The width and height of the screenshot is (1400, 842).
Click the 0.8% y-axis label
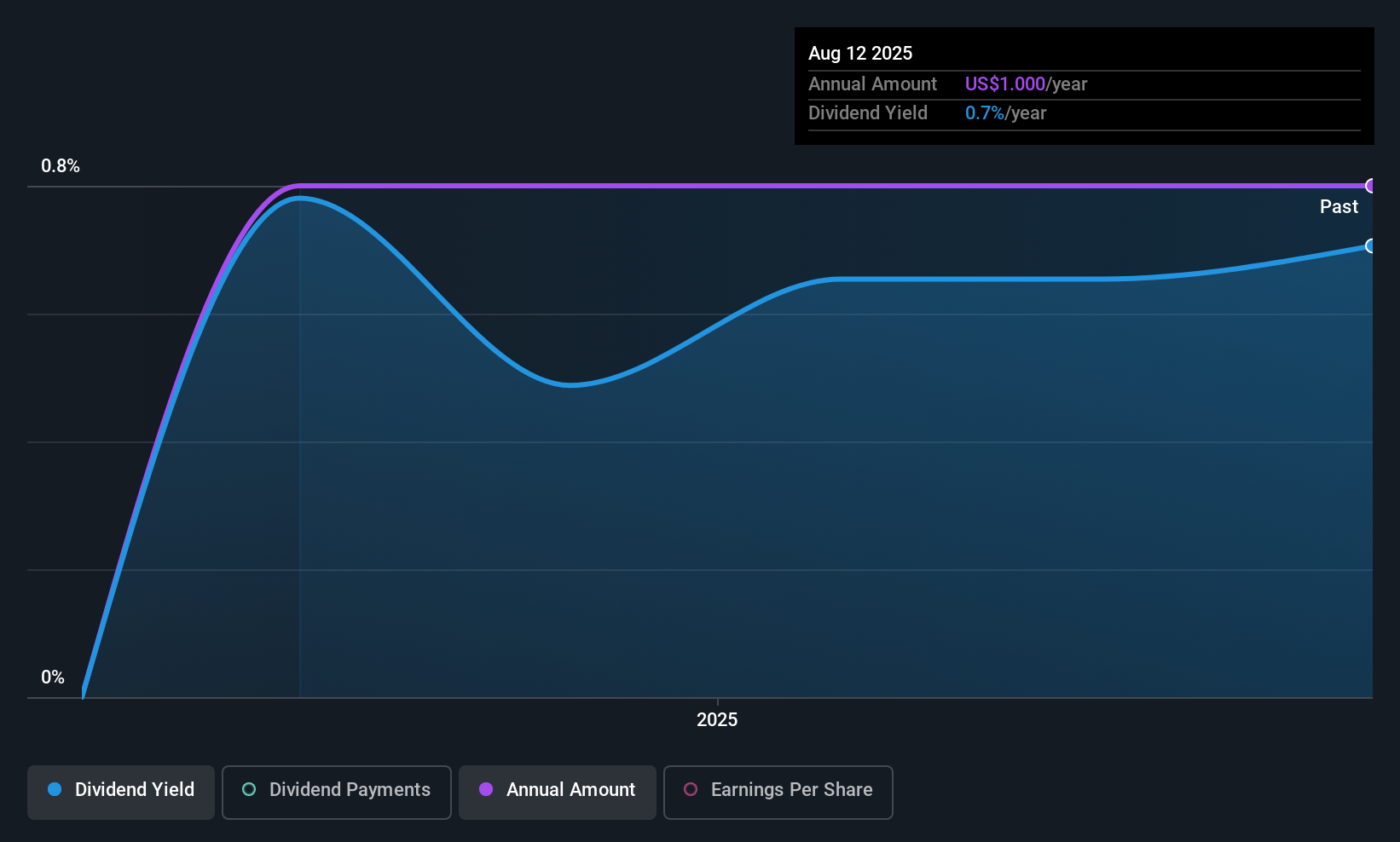tap(61, 166)
